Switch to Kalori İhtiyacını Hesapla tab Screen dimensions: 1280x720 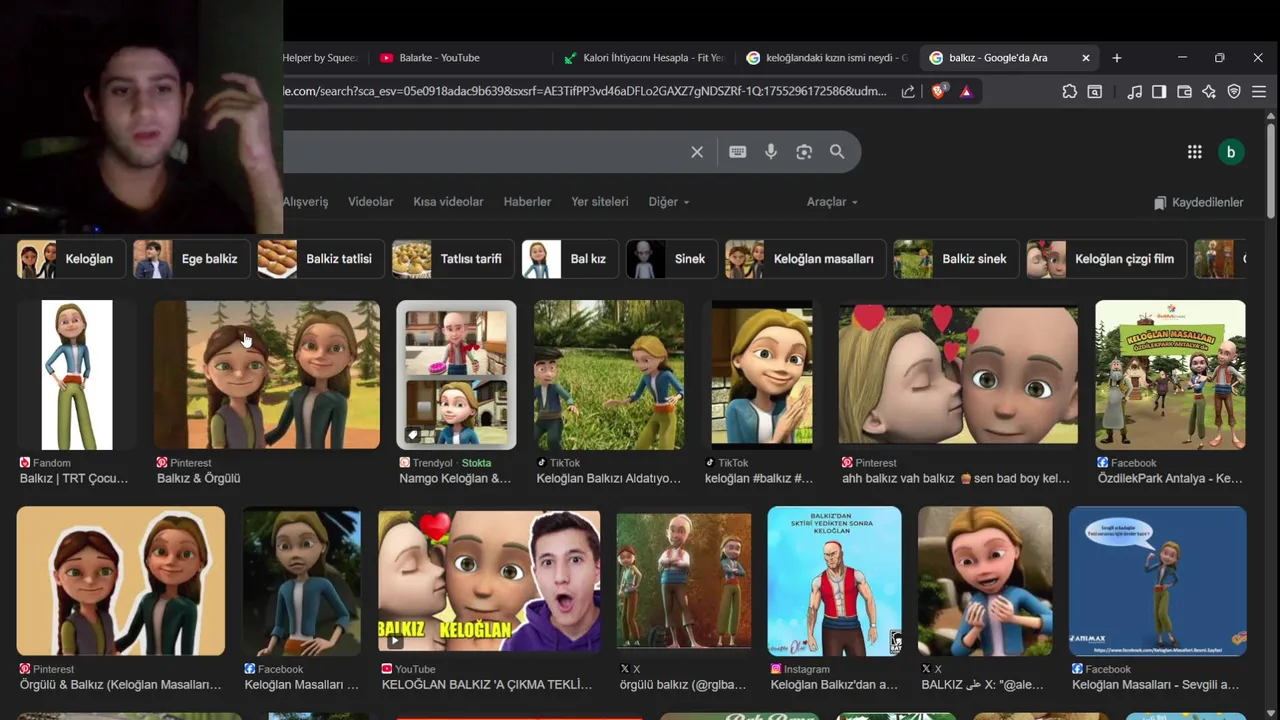point(643,58)
